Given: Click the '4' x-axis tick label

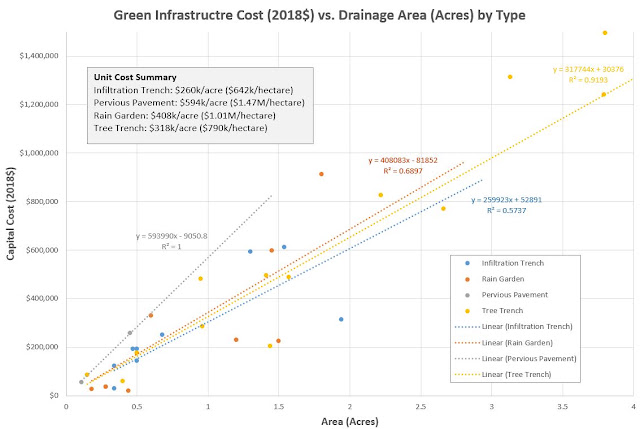Looking at the screenshot, I should [x=633, y=407].
